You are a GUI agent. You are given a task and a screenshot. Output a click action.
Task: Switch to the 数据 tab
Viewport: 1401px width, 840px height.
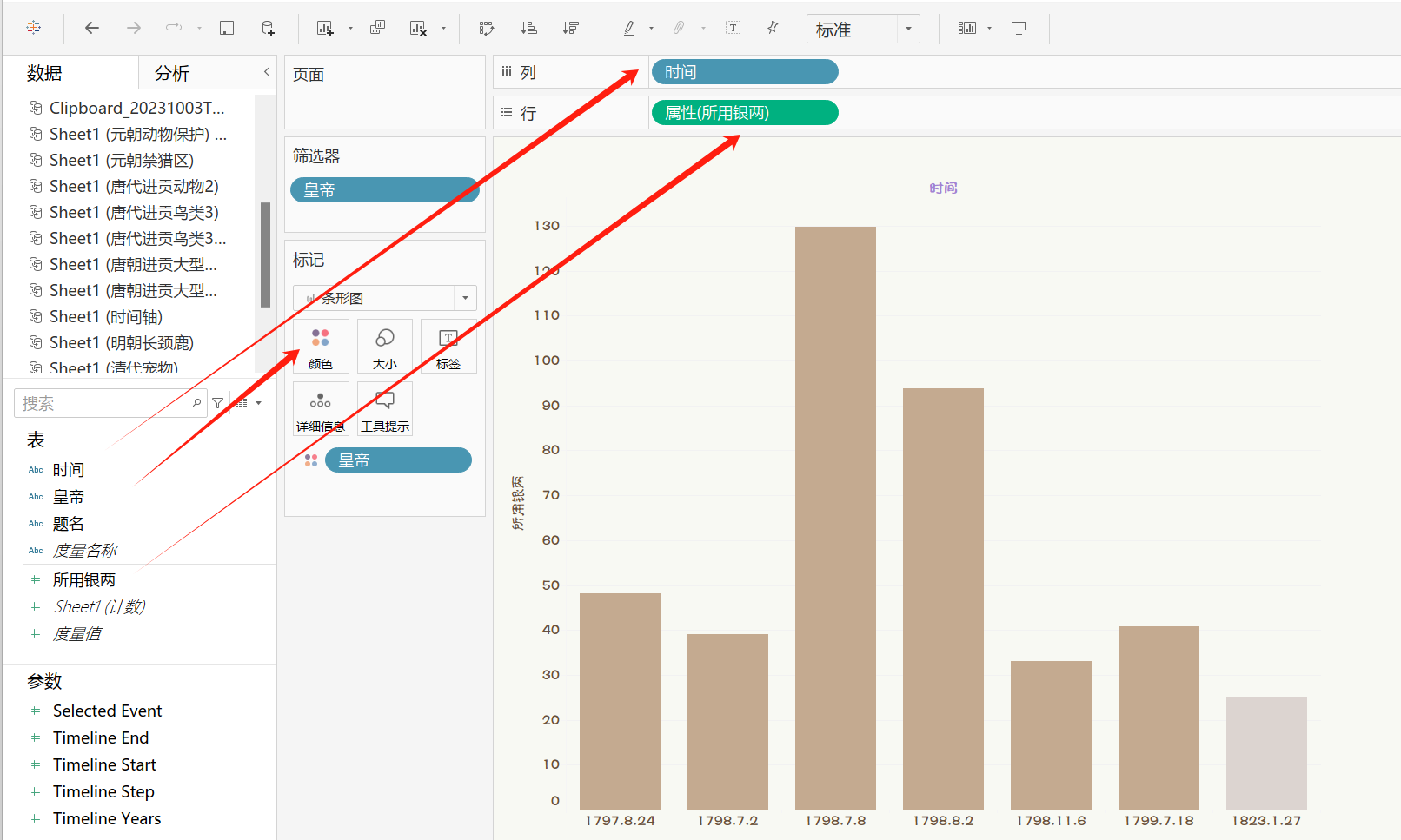[44, 74]
